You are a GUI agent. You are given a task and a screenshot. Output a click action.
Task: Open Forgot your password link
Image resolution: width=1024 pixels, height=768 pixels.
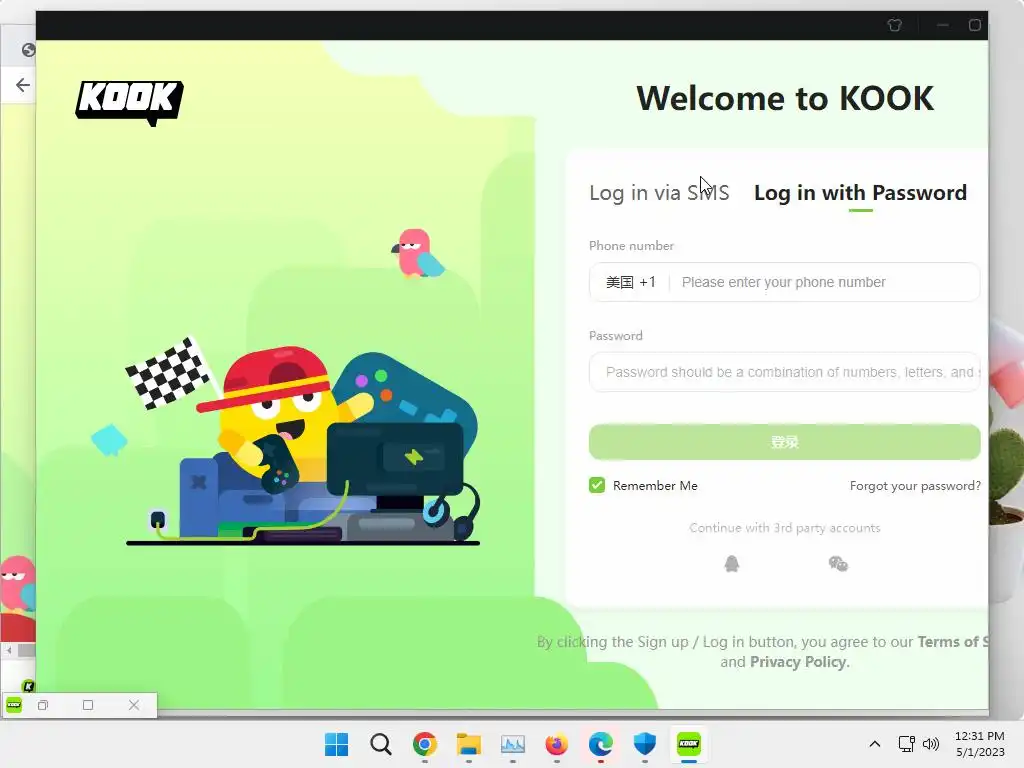[915, 486]
